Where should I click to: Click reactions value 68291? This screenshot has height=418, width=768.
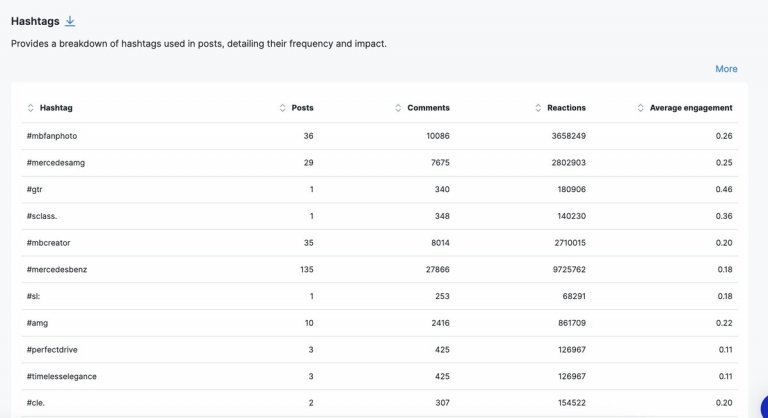click(574, 296)
